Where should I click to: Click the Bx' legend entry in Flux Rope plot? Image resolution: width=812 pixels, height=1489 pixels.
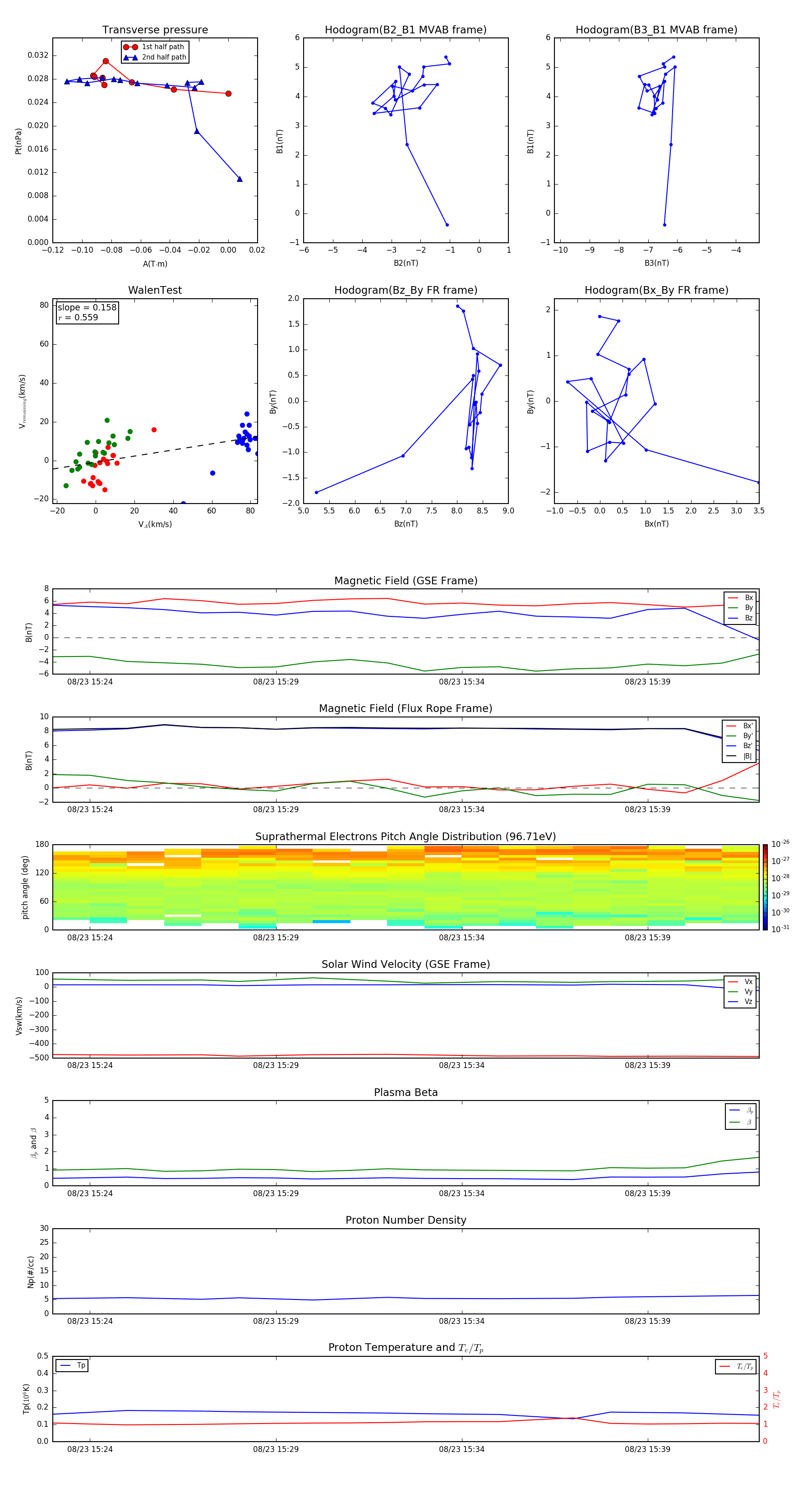click(739, 726)
